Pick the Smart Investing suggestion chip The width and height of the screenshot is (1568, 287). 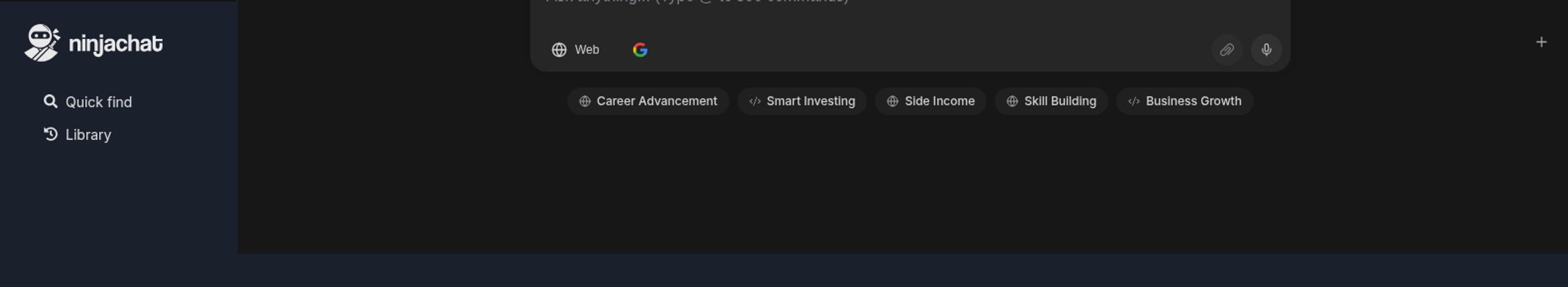(801, 101)
